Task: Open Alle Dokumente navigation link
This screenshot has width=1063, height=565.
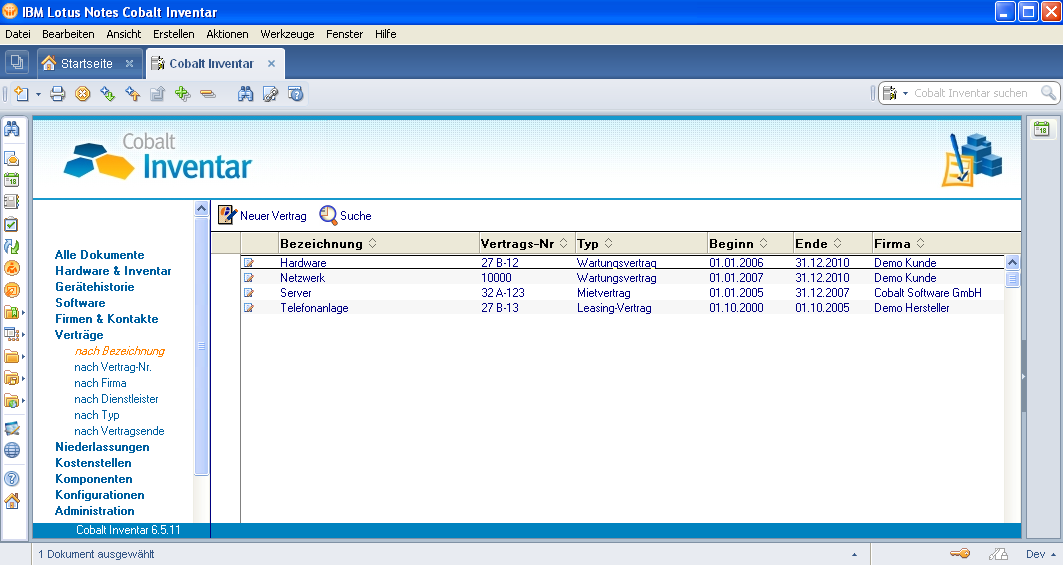Action: pos(100,255)
